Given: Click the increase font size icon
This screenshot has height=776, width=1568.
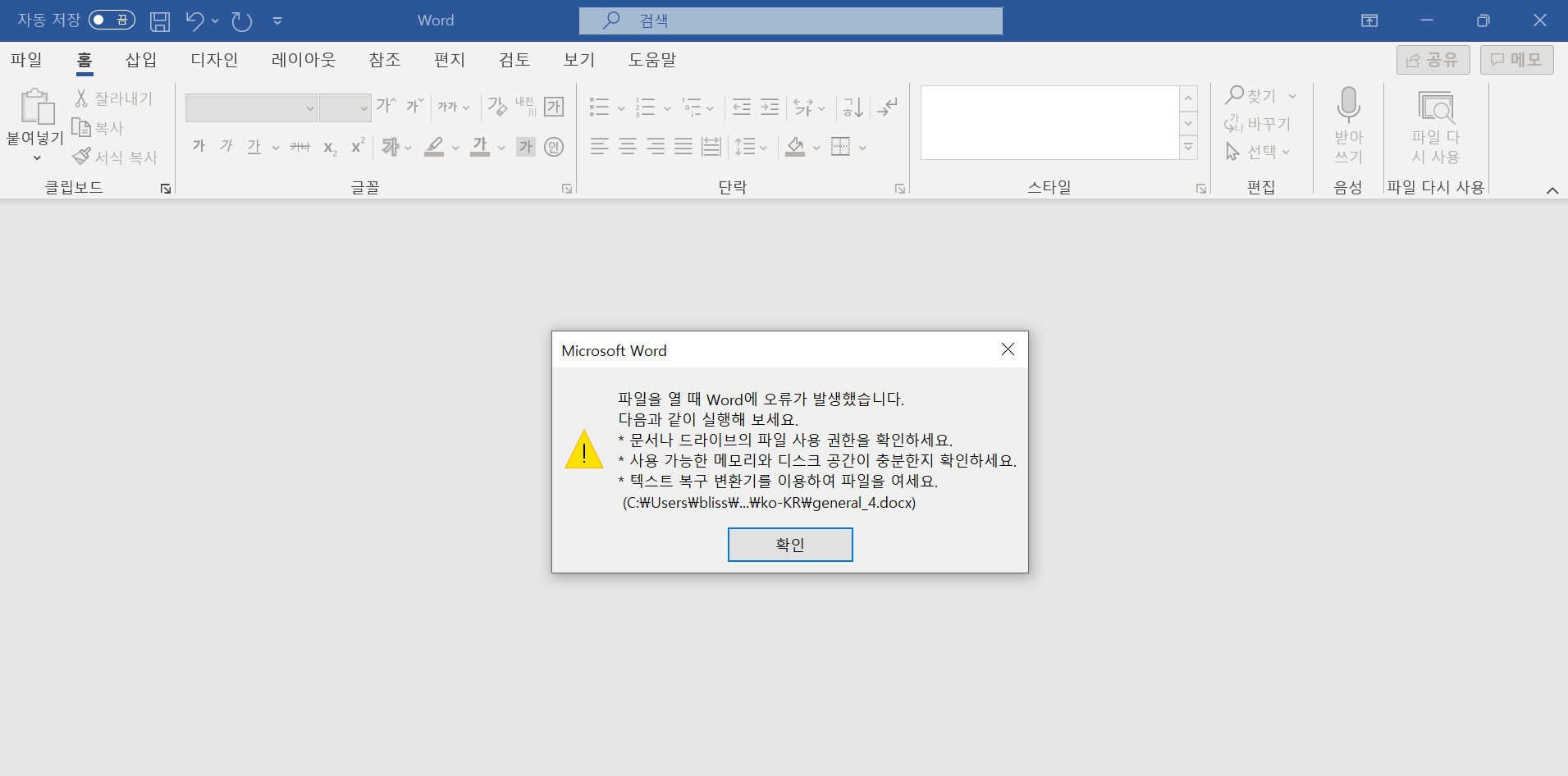Looking at the screenshot, I should [386, 106].
